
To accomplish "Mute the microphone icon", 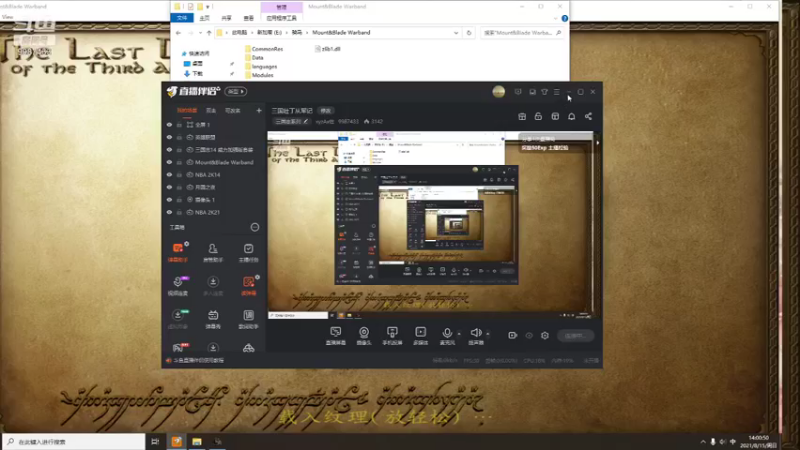I will [x=447, y=333].
